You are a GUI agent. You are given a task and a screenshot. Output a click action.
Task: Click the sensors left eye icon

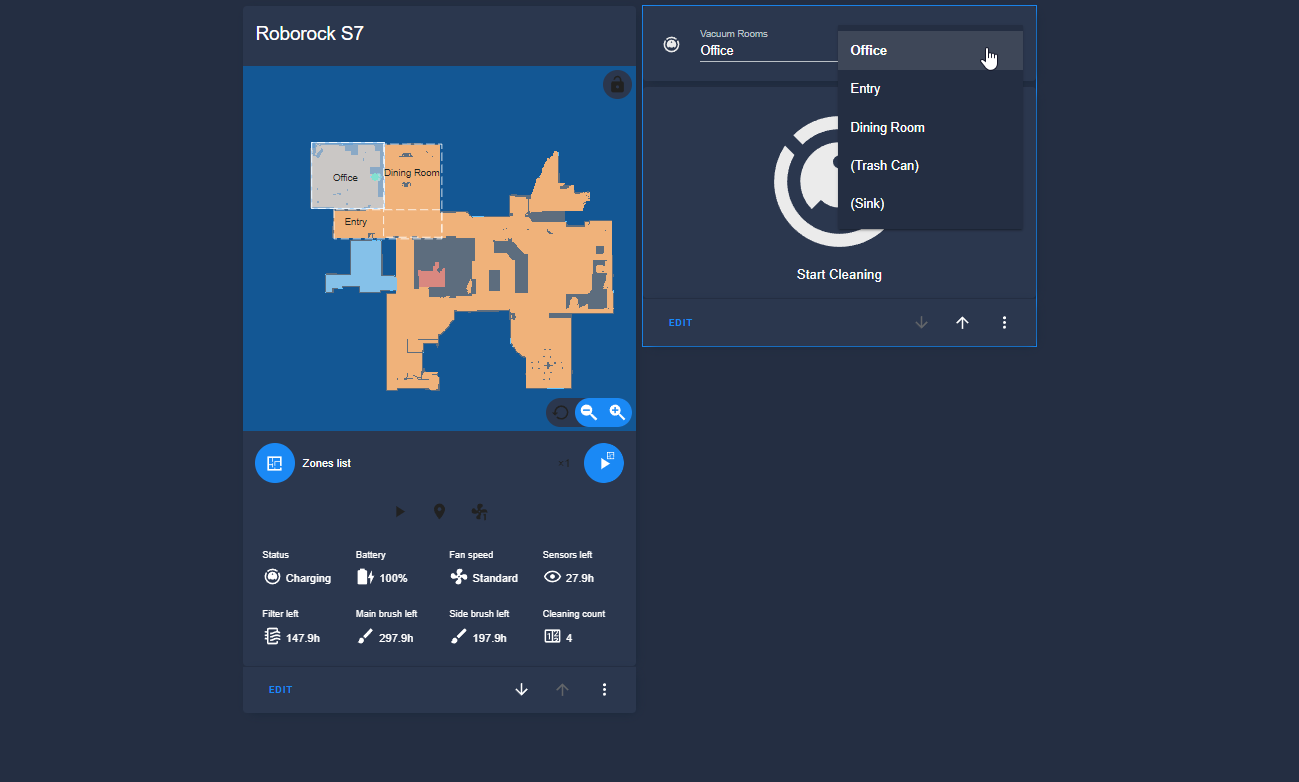[x=552, y=577]
